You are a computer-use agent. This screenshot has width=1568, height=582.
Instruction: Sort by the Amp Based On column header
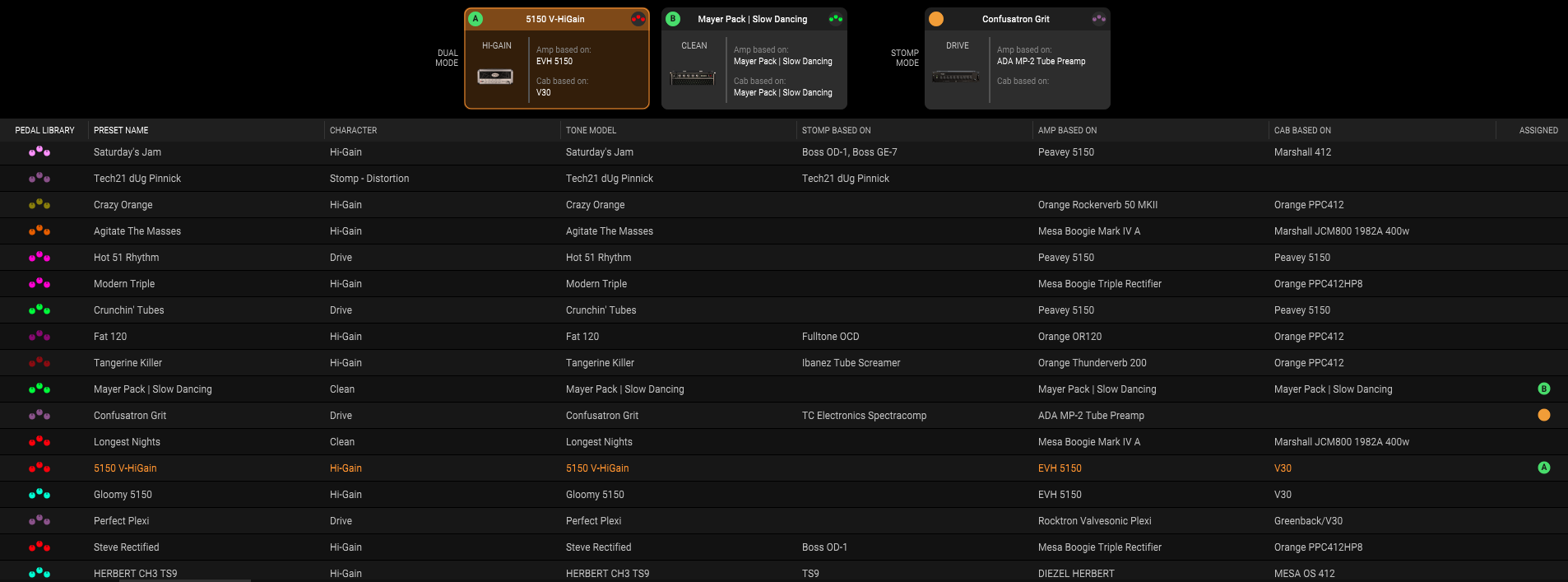pos(1068,130)
